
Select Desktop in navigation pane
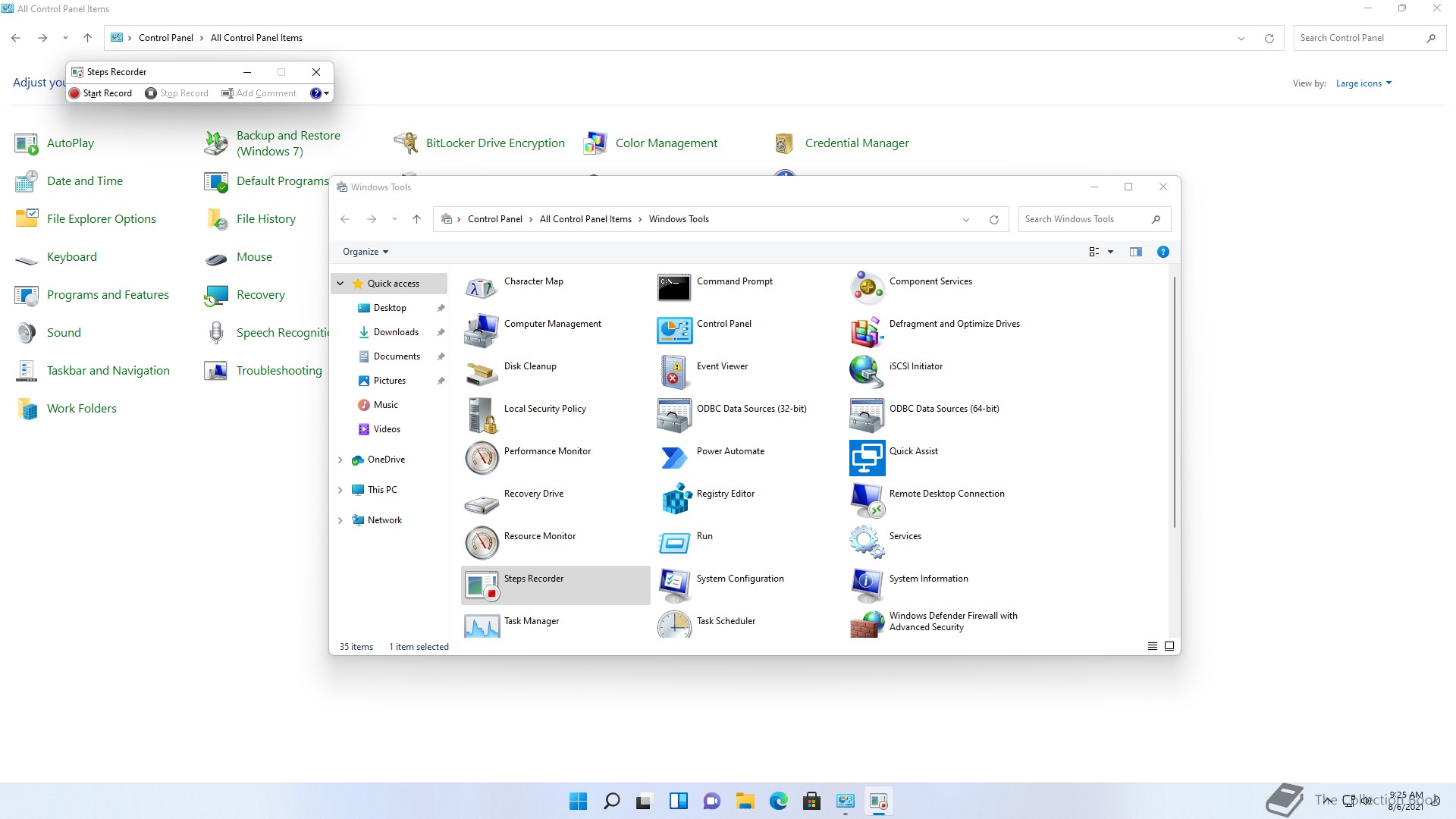click(x=390, y=308)
